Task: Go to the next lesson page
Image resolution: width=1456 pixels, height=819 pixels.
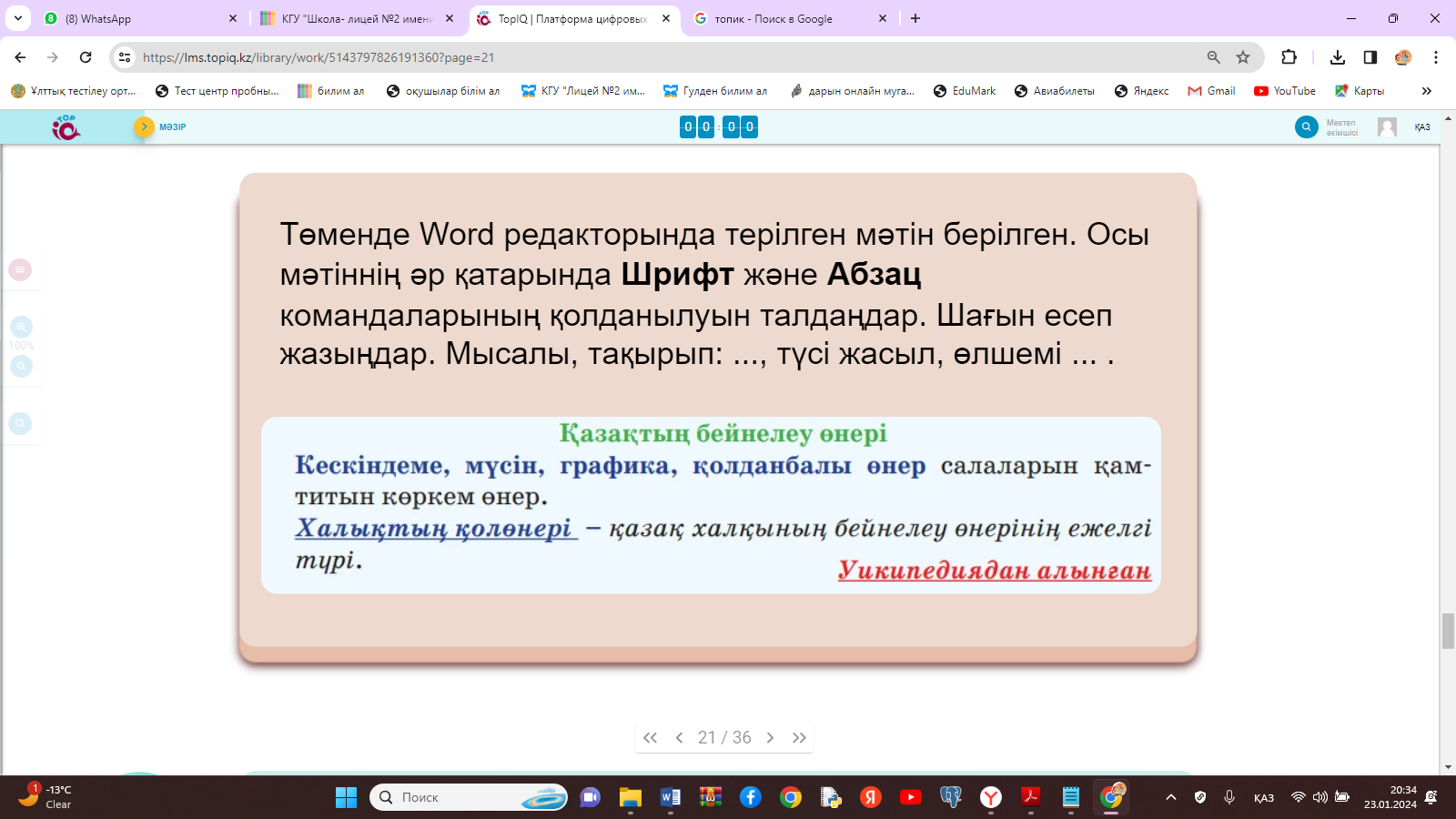Action: [770, 738]
